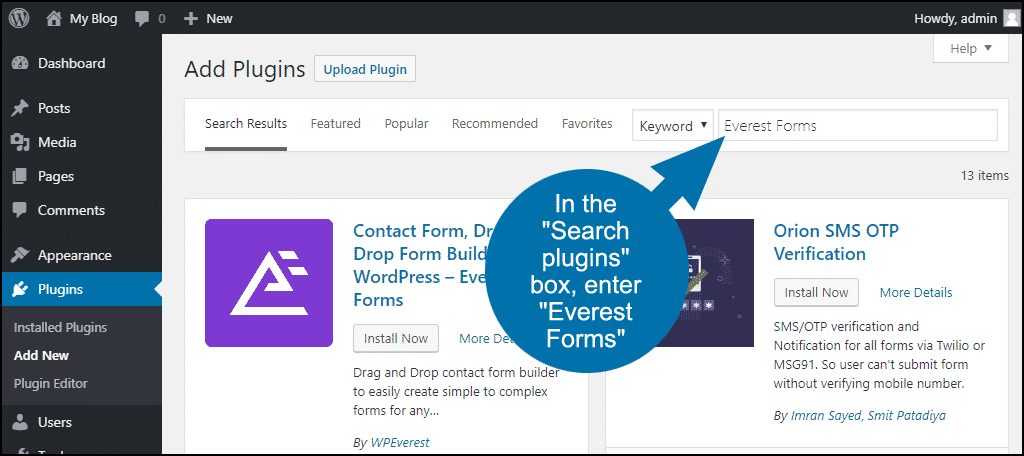Click the Pages icon in sidebar
This screenshot has width=1024, height=456.
(20, 176)
